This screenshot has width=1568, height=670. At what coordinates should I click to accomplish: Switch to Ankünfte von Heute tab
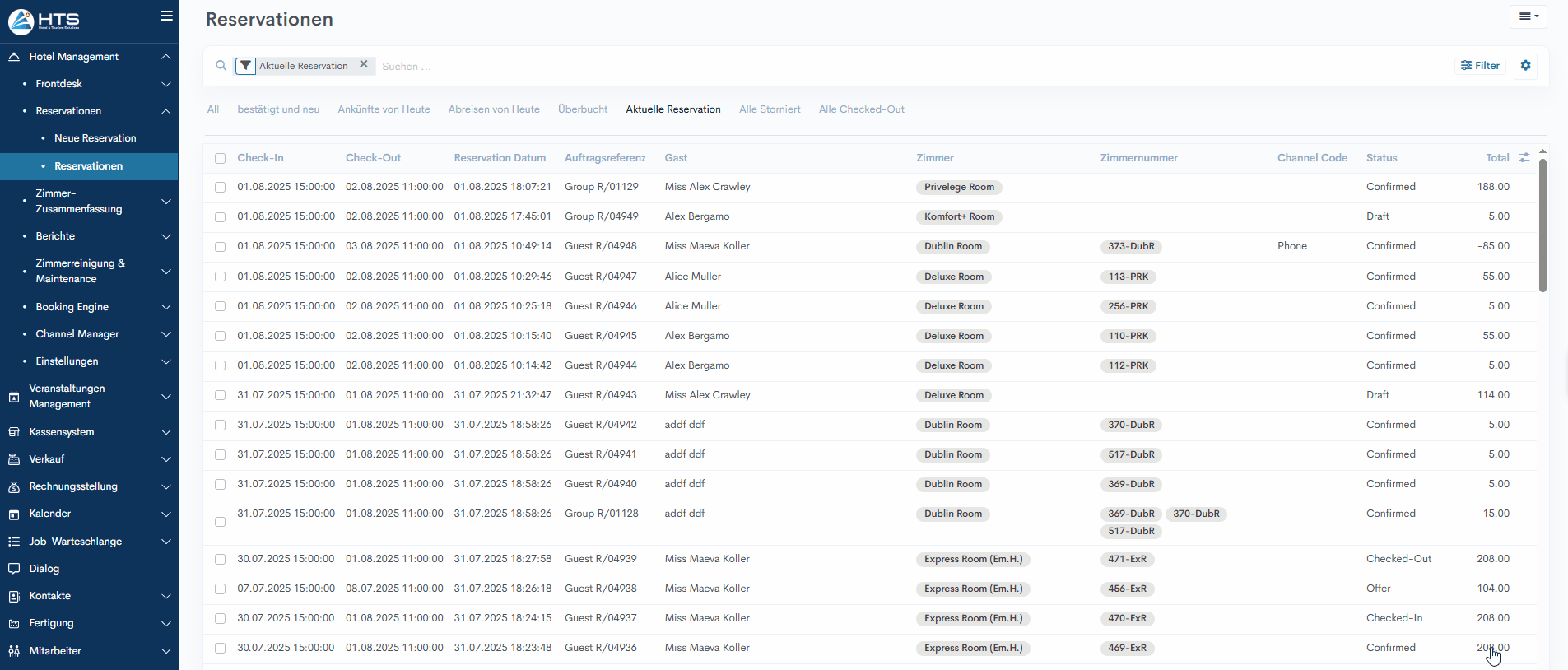[x=384, y=109]
